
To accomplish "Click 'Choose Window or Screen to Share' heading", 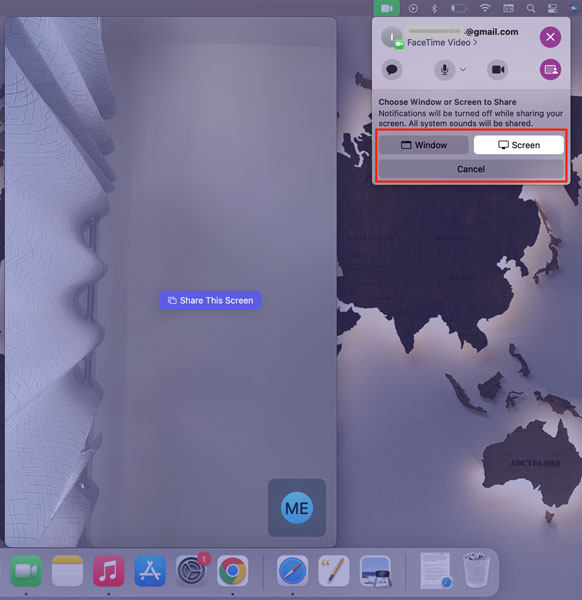I will coord(447,102).
